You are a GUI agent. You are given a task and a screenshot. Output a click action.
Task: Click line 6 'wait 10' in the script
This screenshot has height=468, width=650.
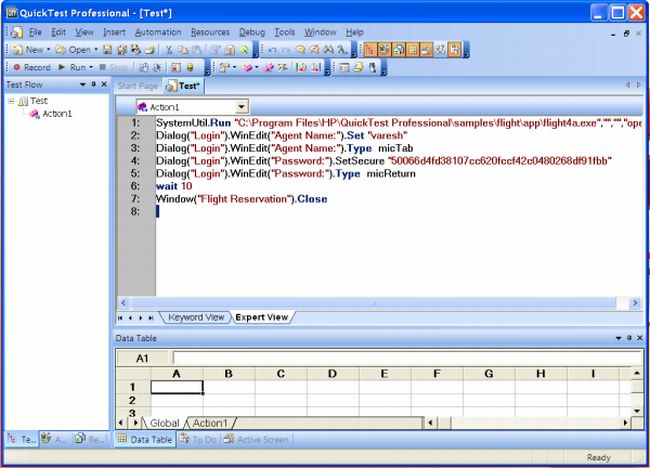tap(174, 186)
